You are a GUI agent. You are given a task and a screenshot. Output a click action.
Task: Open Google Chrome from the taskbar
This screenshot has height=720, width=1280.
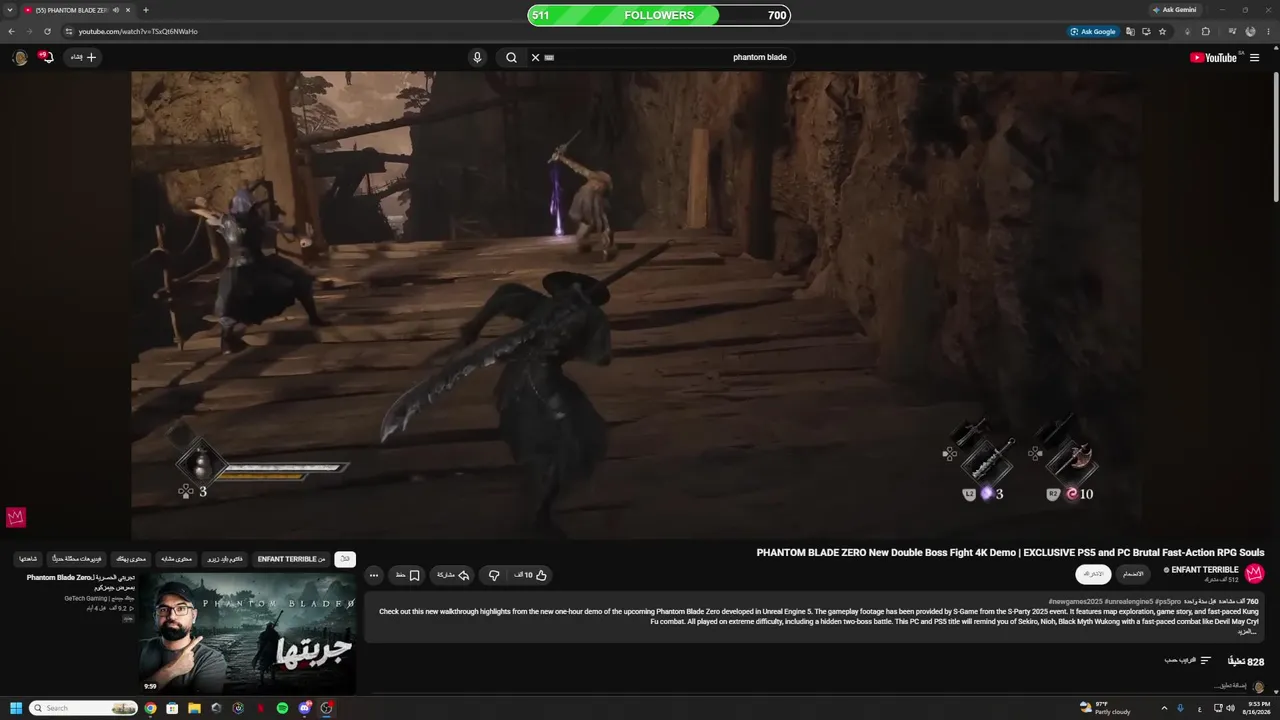(150, 708)
